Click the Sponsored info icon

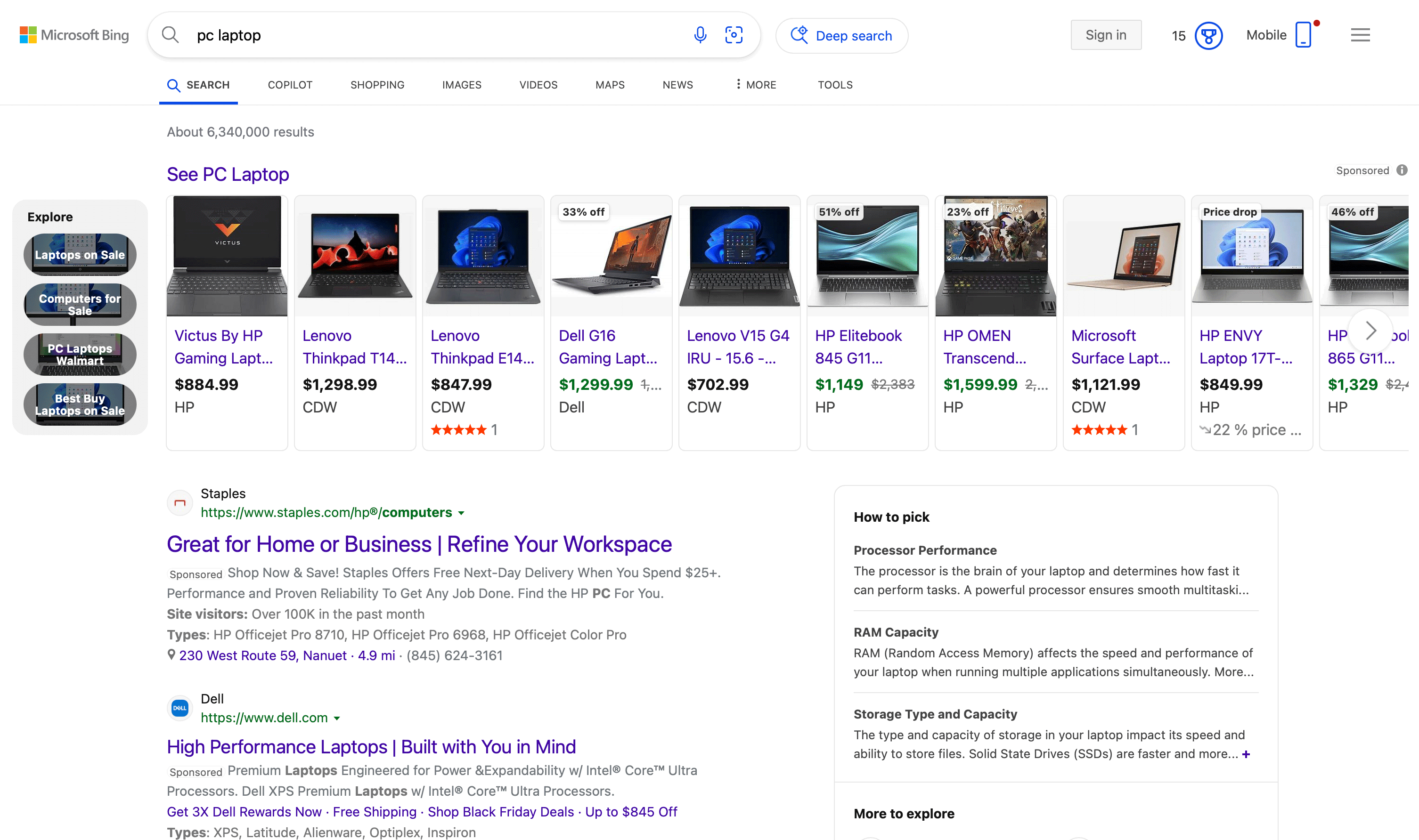[x=1402, y=170]
